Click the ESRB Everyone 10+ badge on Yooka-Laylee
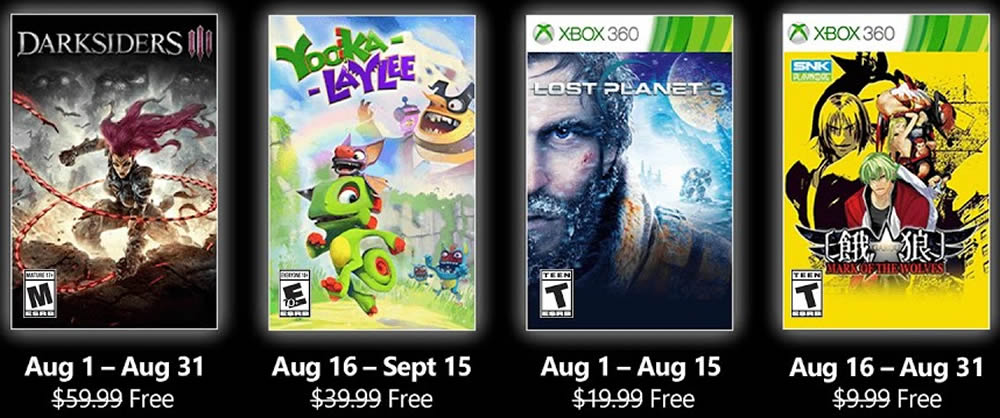This screenshot has height=418, width=1000. pyautogui.click(x=295, y=294)
